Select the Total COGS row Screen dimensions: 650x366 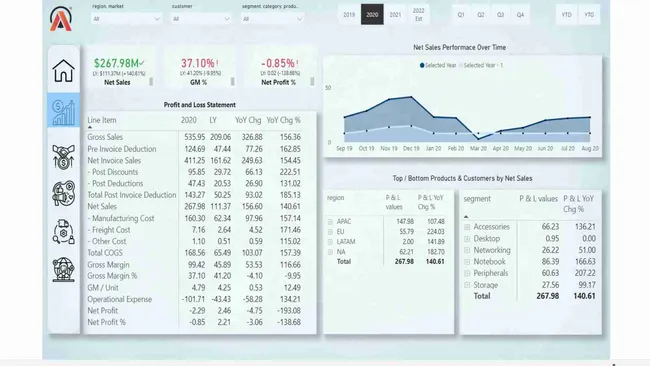coord(194,253)
